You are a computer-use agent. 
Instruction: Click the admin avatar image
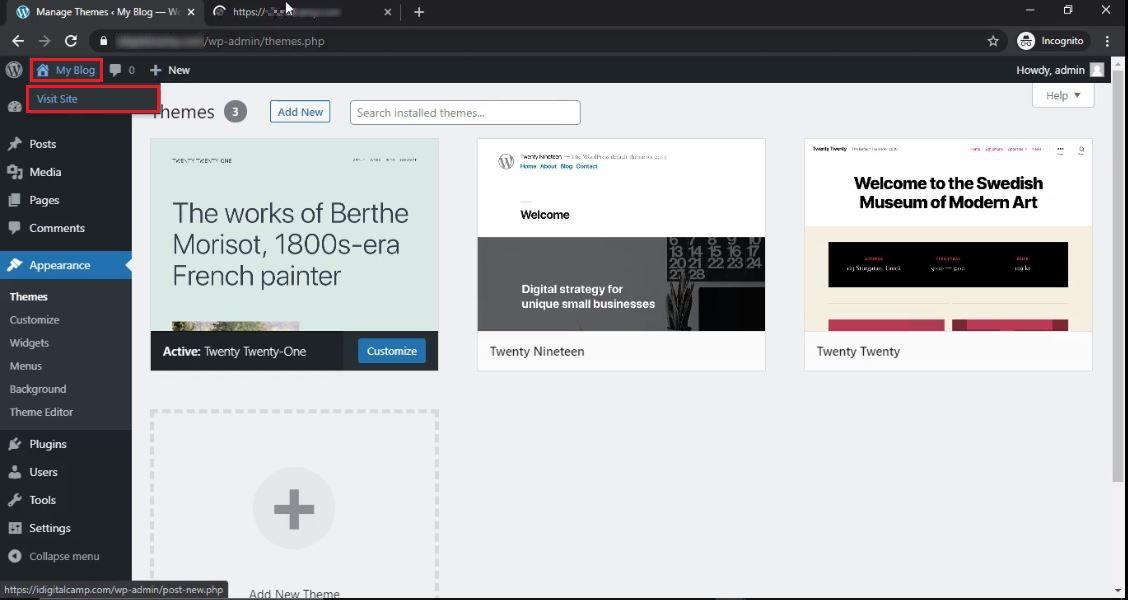1097,70
